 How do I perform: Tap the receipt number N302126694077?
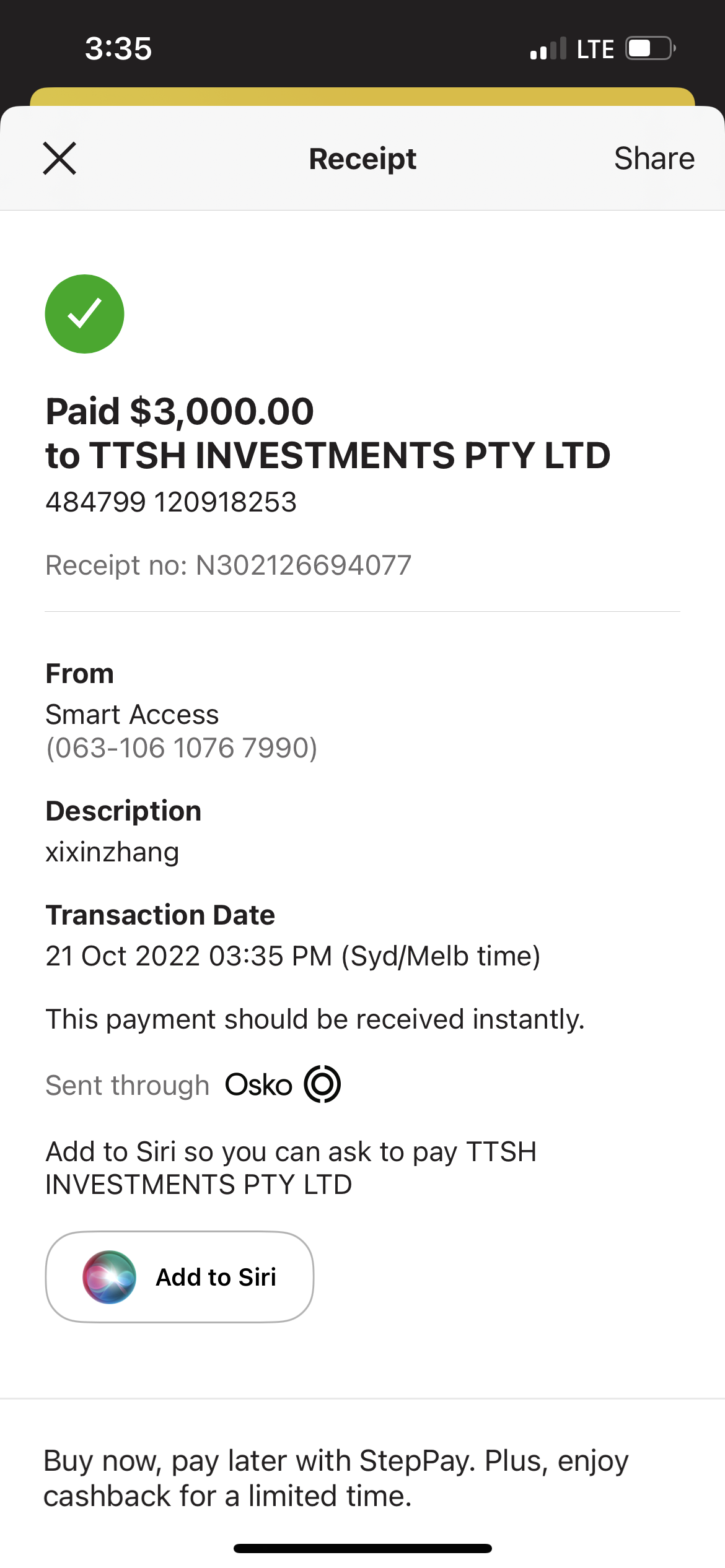coord(304,565)
